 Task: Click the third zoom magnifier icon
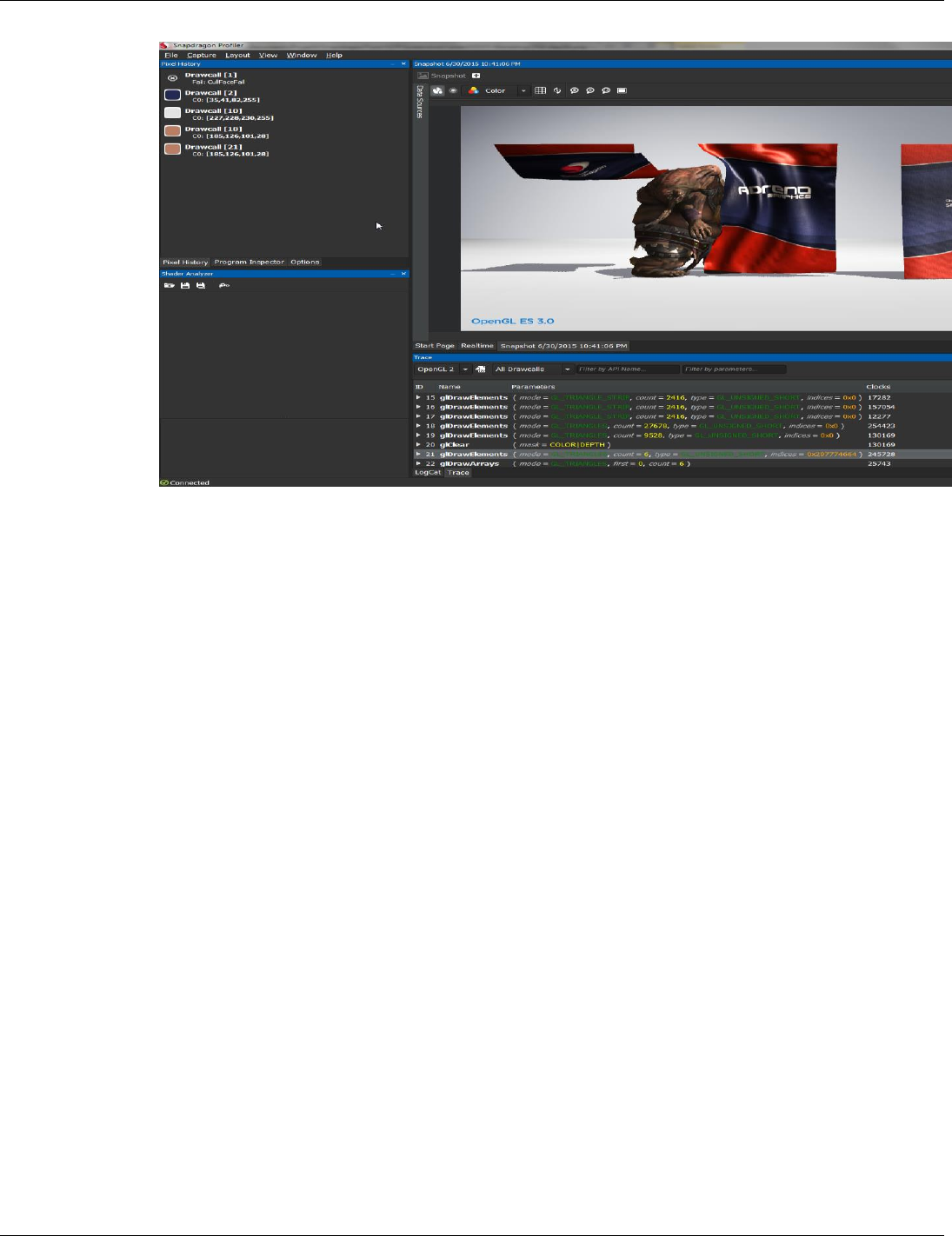click(606, 90)
